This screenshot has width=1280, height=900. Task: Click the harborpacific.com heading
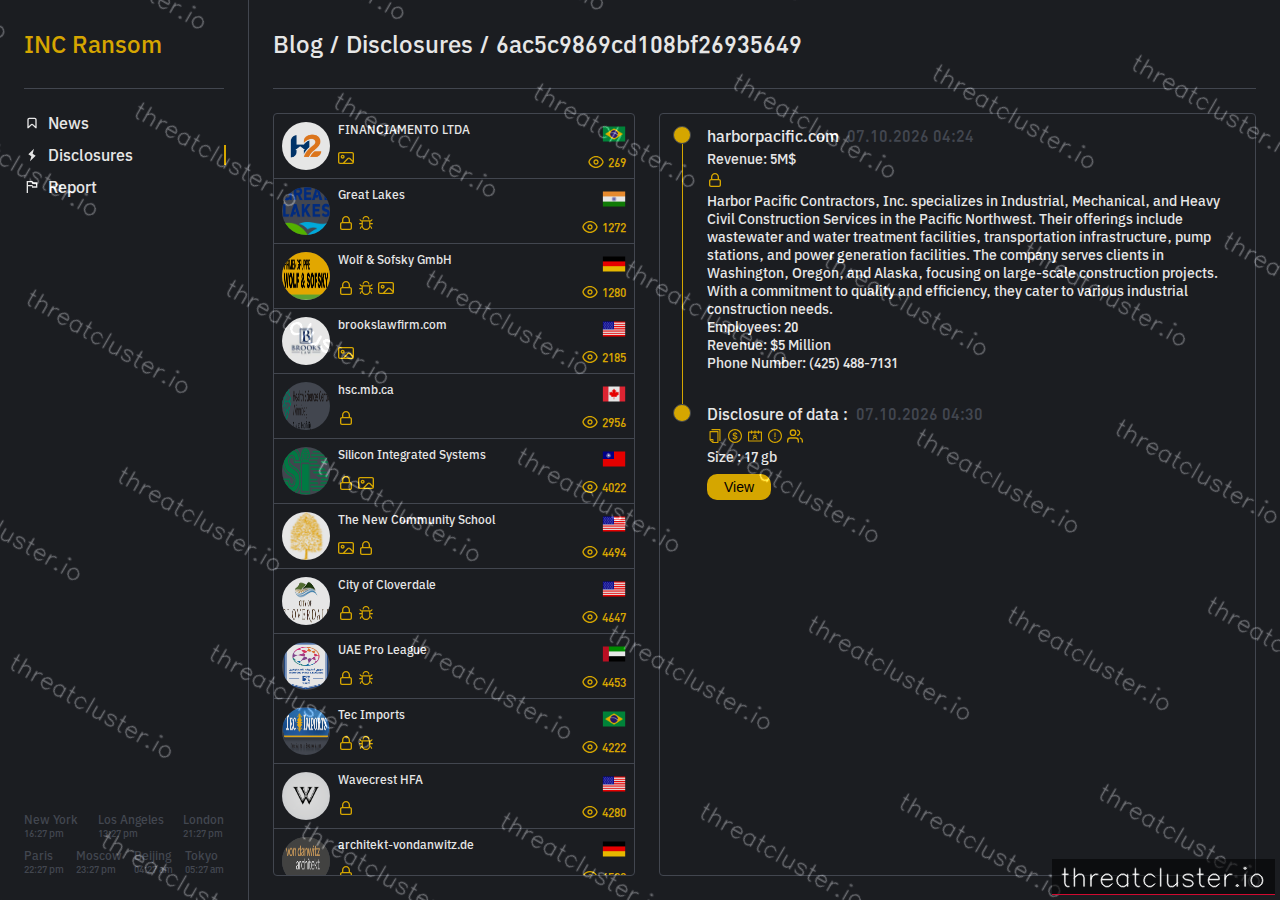773,136
